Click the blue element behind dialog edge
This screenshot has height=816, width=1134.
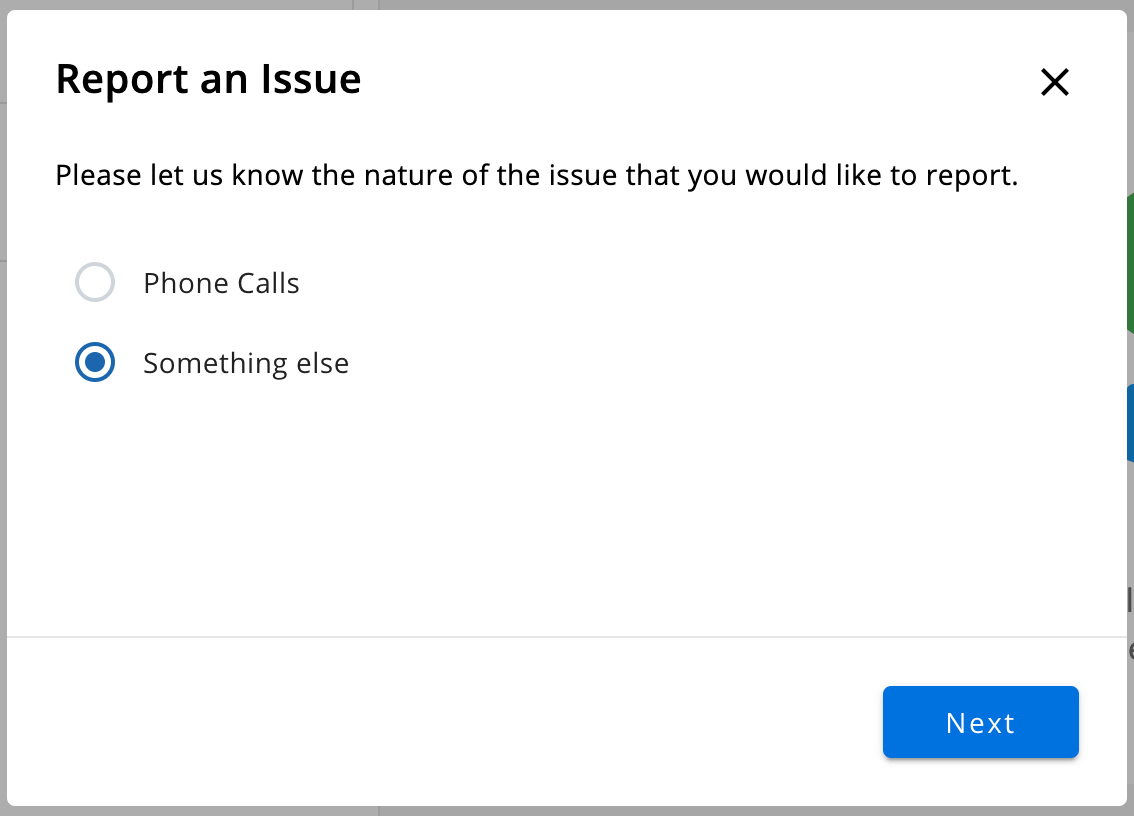pos(1130,423)
